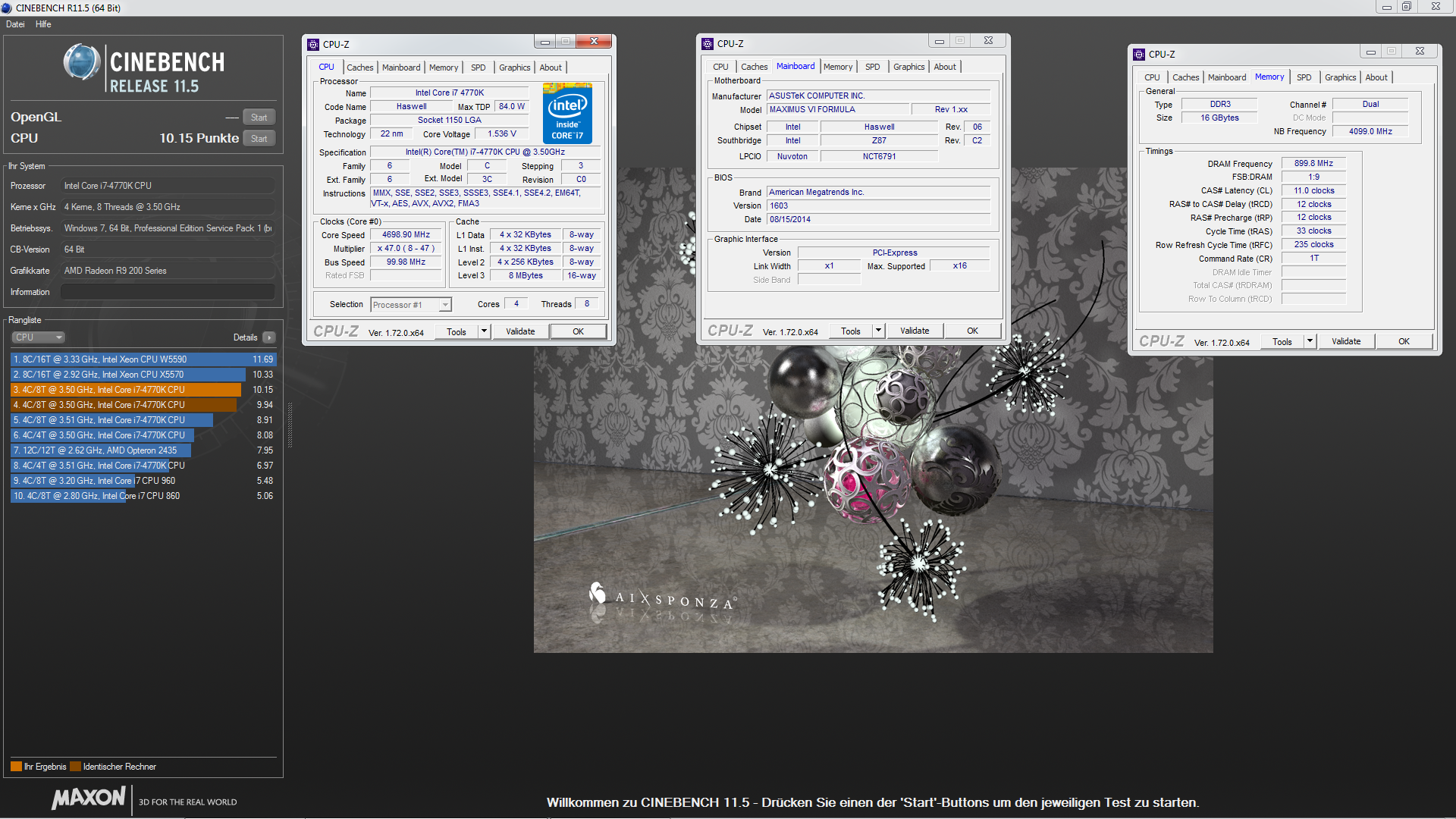Viewport: 1456px width, 819px height.
Task: Click the Cinebench sphere logo
Action: tap(82, 62)
